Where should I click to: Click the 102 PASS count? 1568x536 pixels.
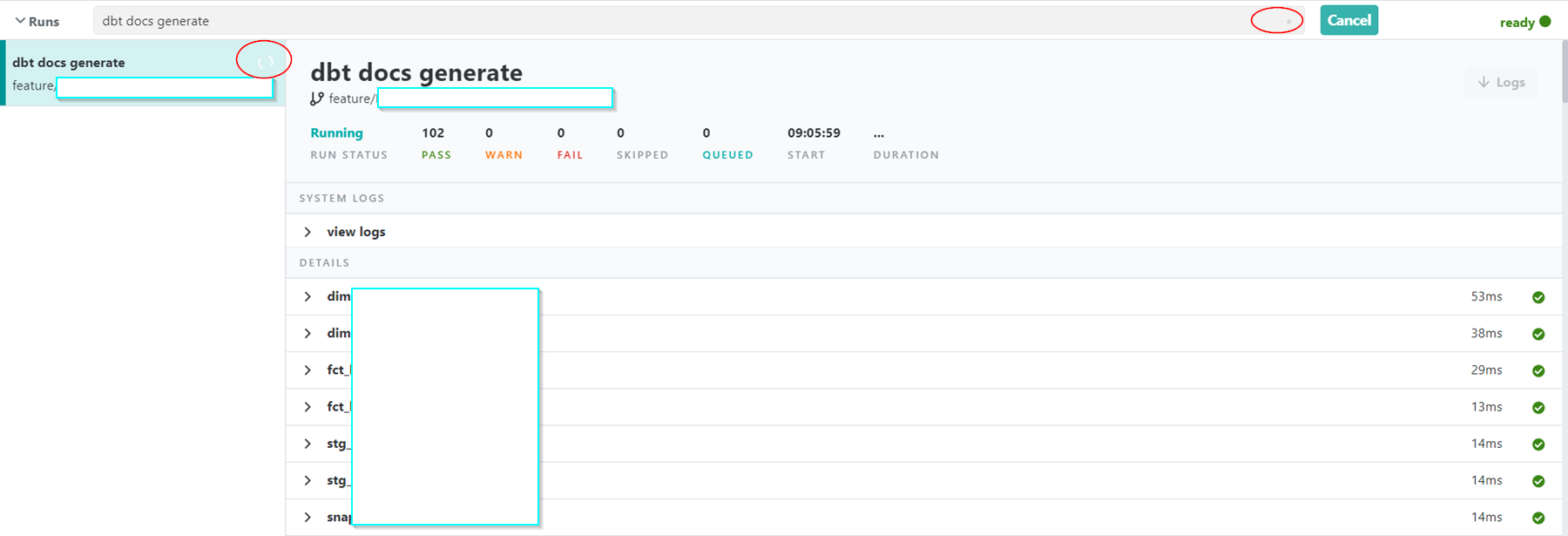[x=433, y=132]
